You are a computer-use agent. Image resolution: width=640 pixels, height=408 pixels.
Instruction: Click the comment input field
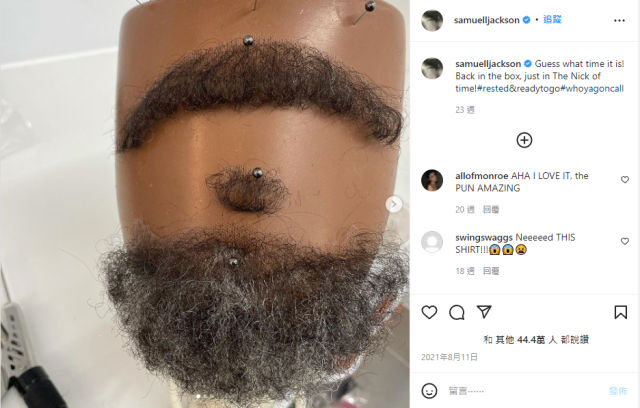point(524,391)
